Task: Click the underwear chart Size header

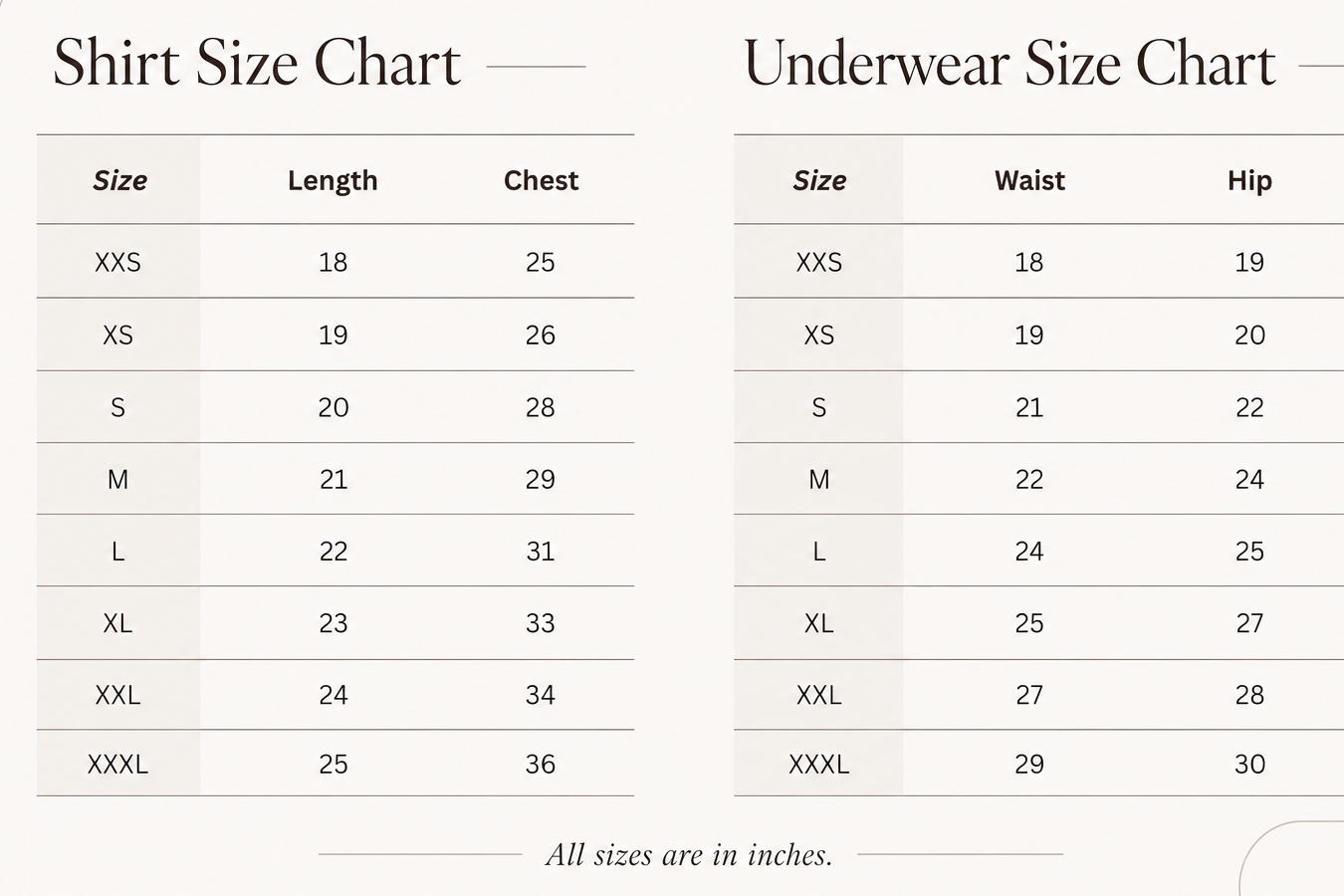Action: point(819,180)
